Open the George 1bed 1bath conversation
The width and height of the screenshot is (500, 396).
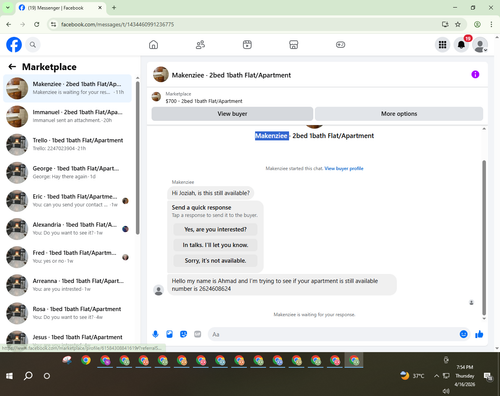[x=67, y=172]
